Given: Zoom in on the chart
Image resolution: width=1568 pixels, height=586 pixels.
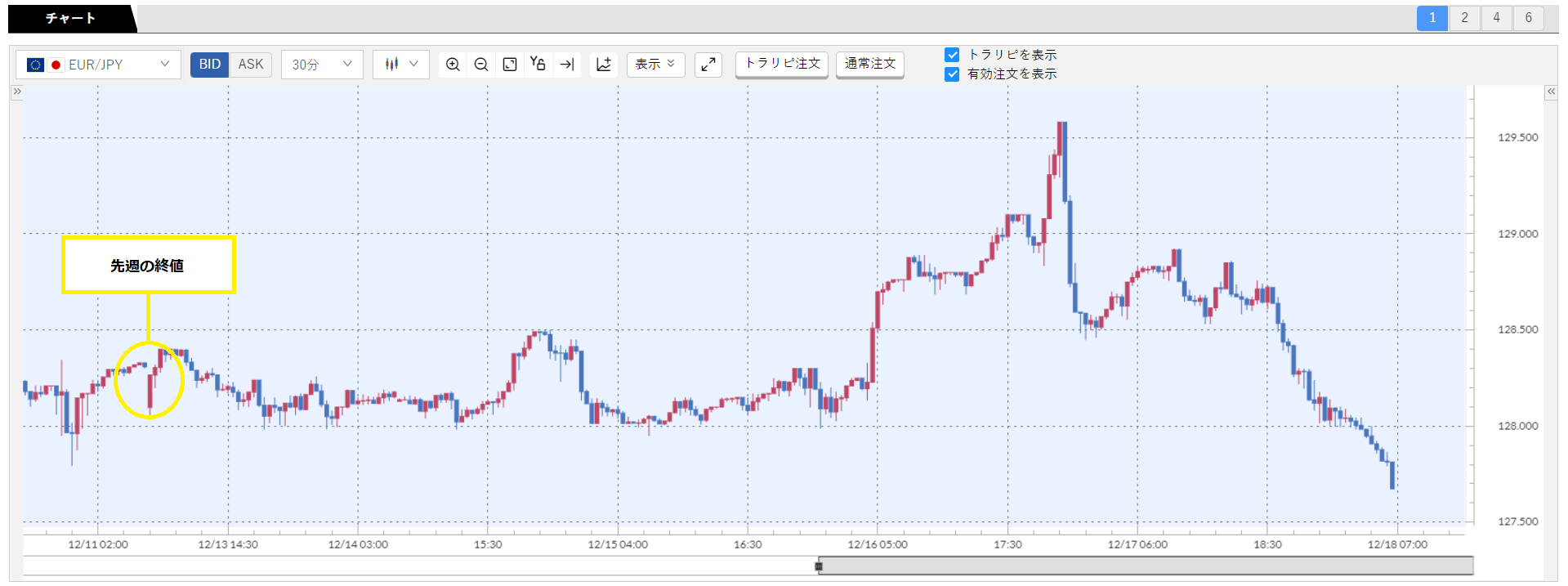Looking at the screenshot, I should (x=453, y=65).
